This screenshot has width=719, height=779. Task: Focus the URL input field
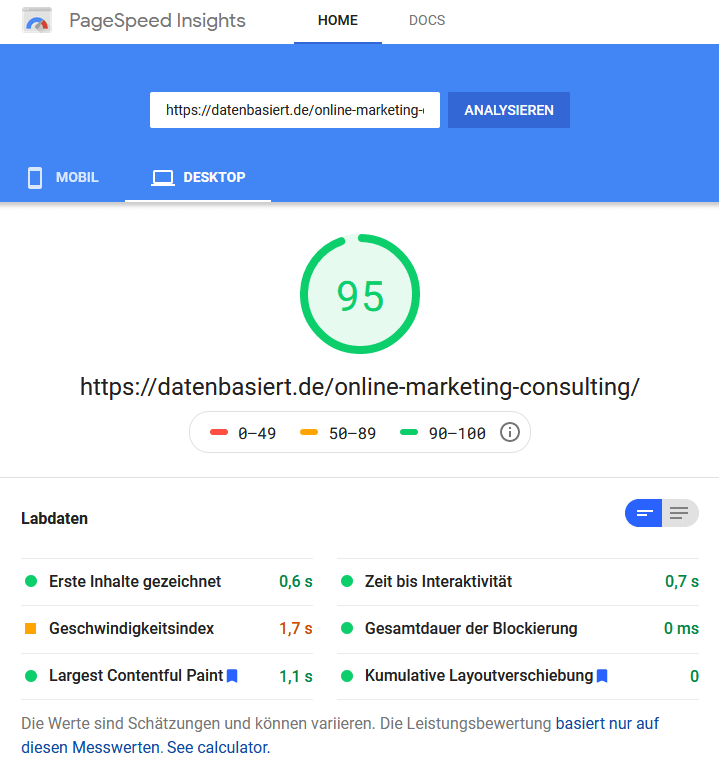pyautogui.click(x=295, y=110)
